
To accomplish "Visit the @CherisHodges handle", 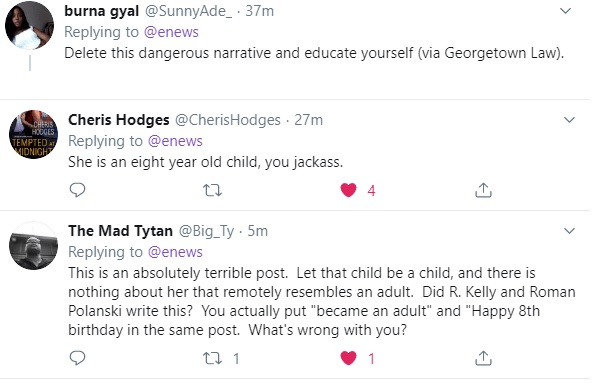I will 228,120.
